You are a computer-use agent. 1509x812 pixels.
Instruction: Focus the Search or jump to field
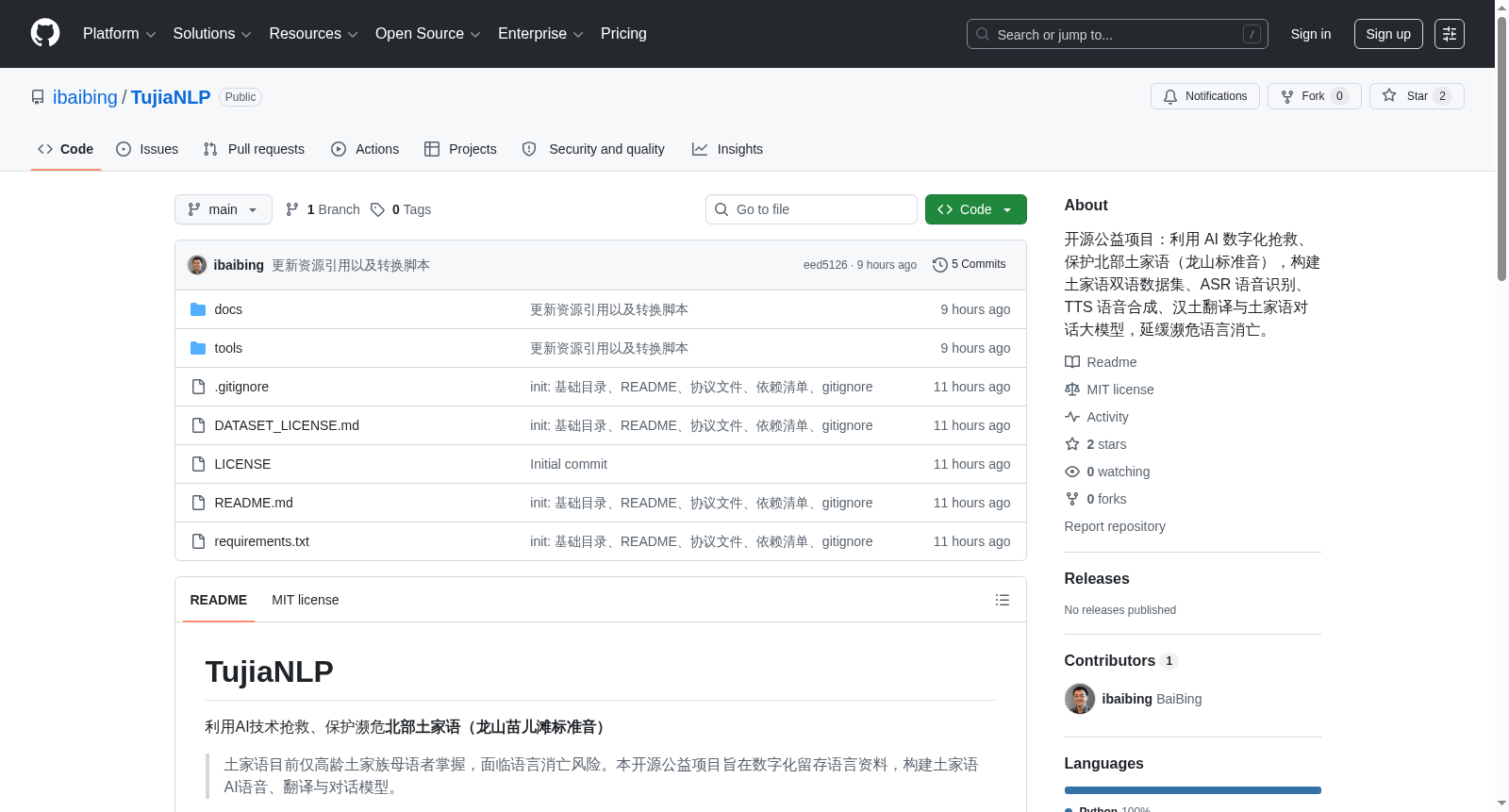point(1118,34)
